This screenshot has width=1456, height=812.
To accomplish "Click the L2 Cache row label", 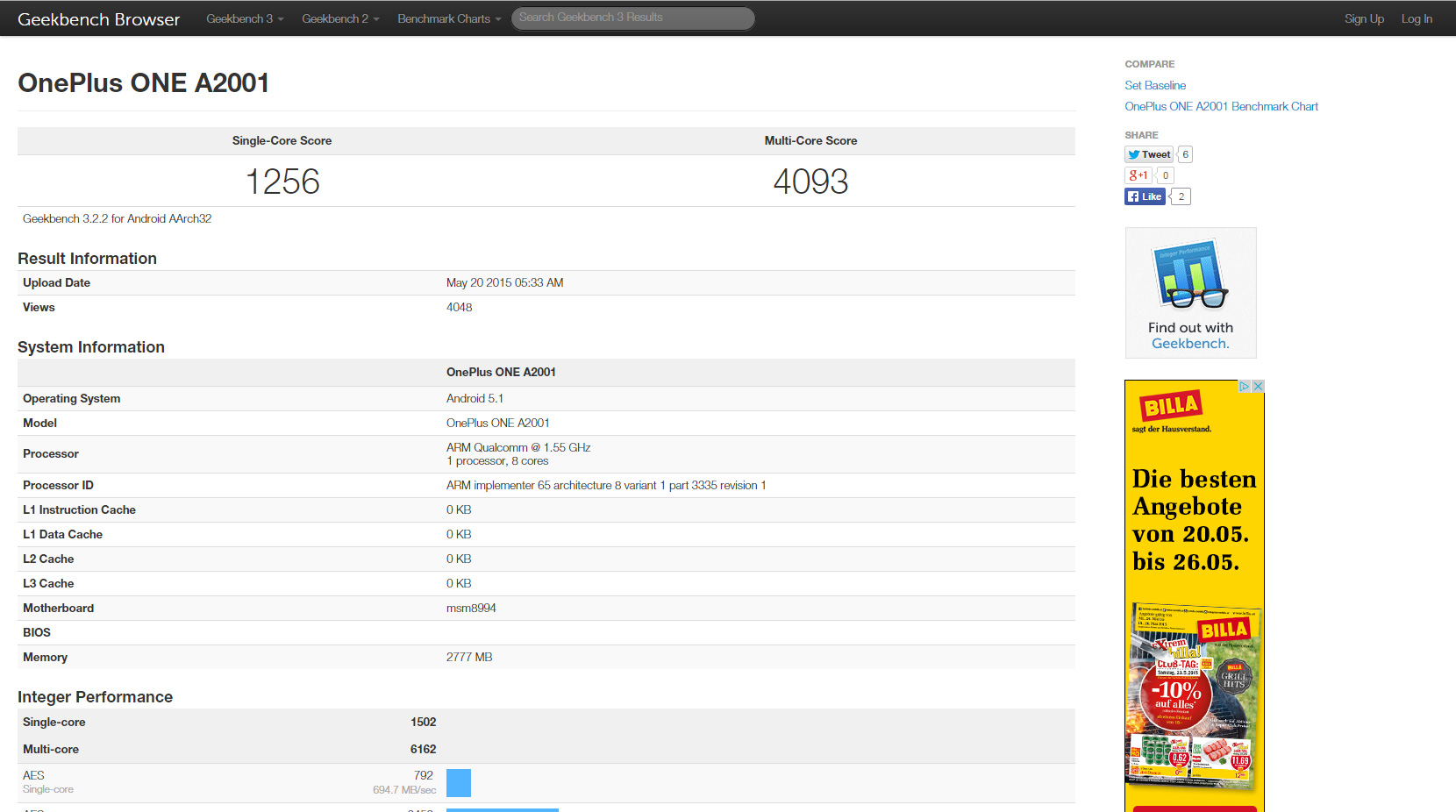I will tap(48, 559).
